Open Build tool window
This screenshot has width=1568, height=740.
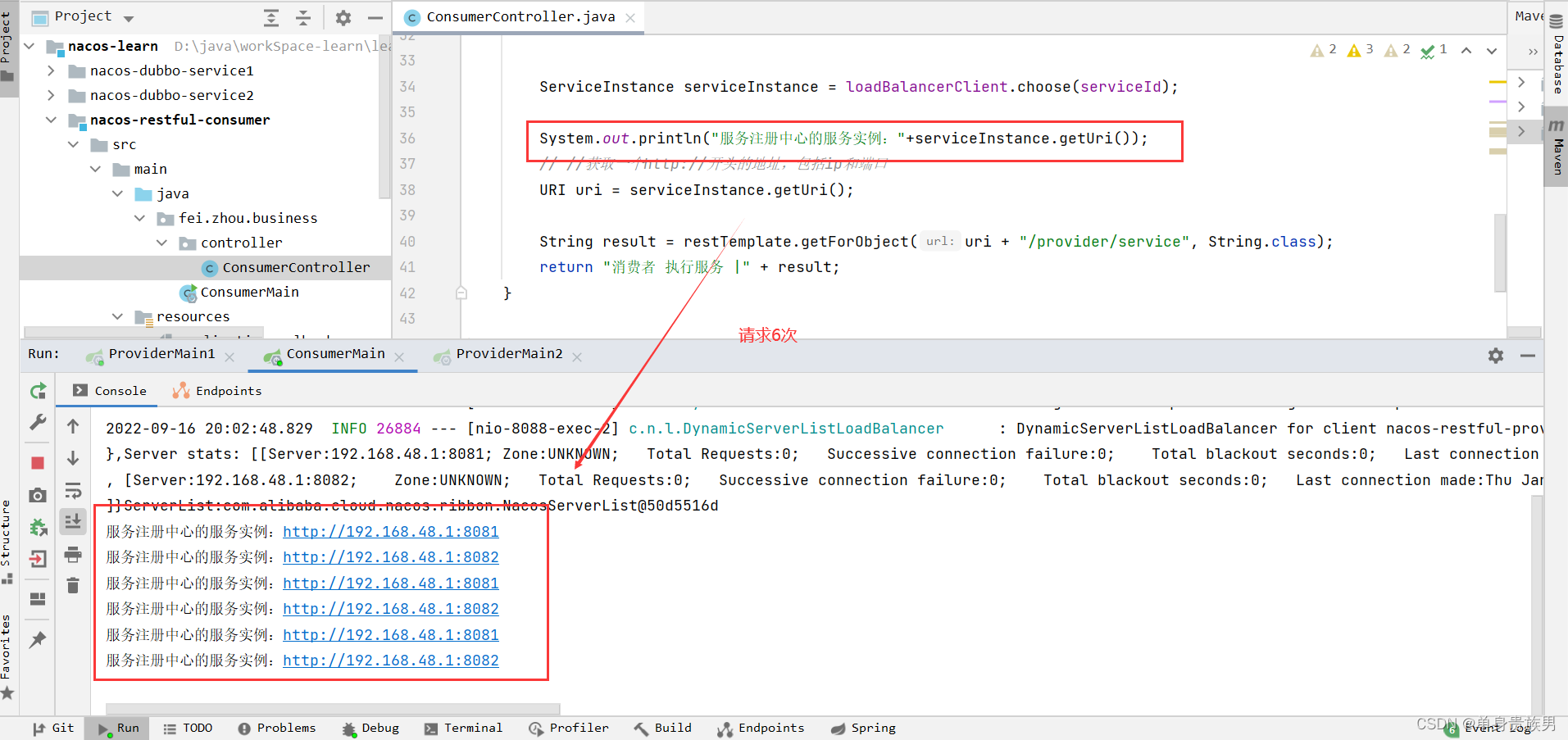click(x=663, y=728)
